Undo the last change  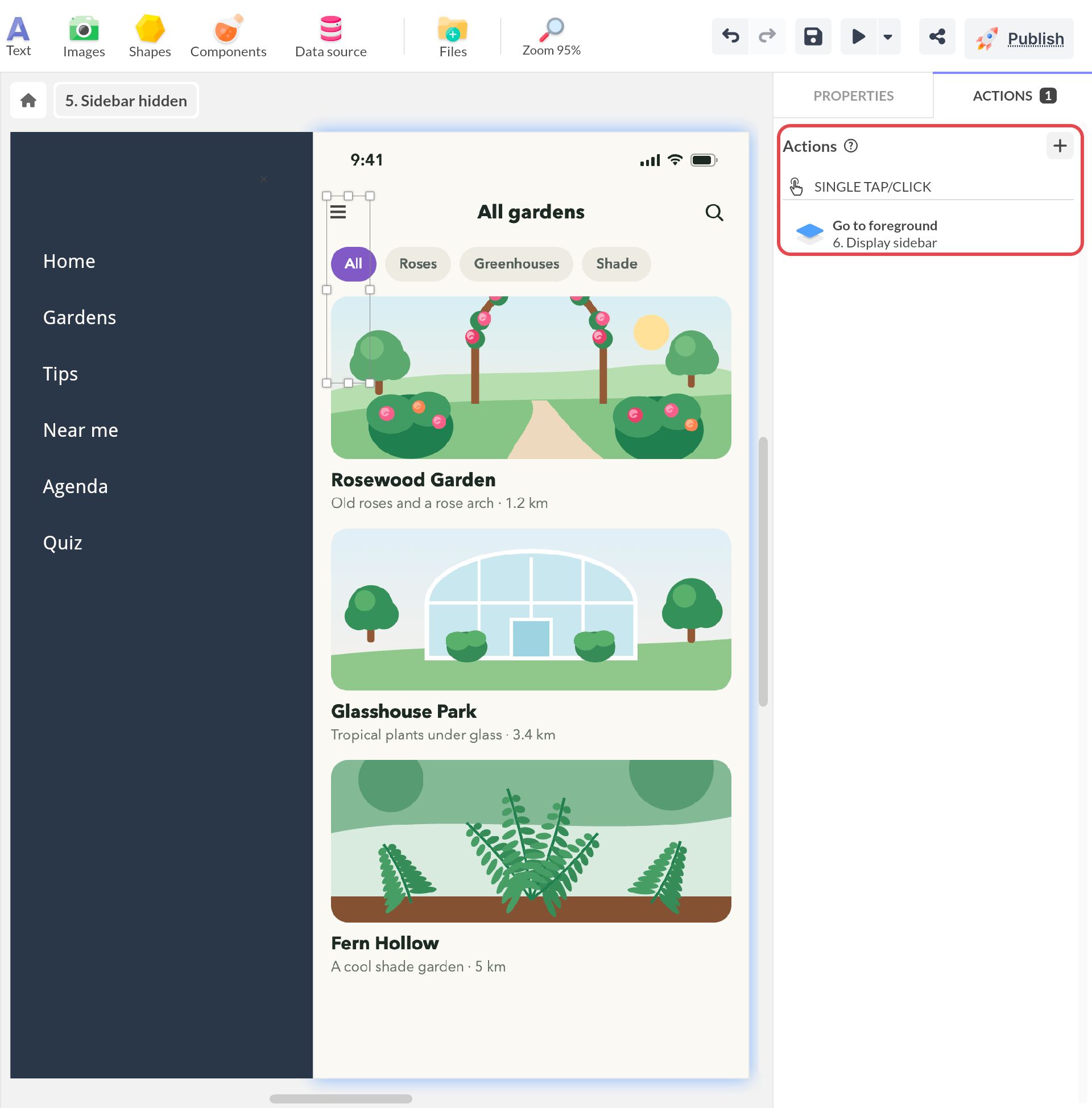[730, 37]
